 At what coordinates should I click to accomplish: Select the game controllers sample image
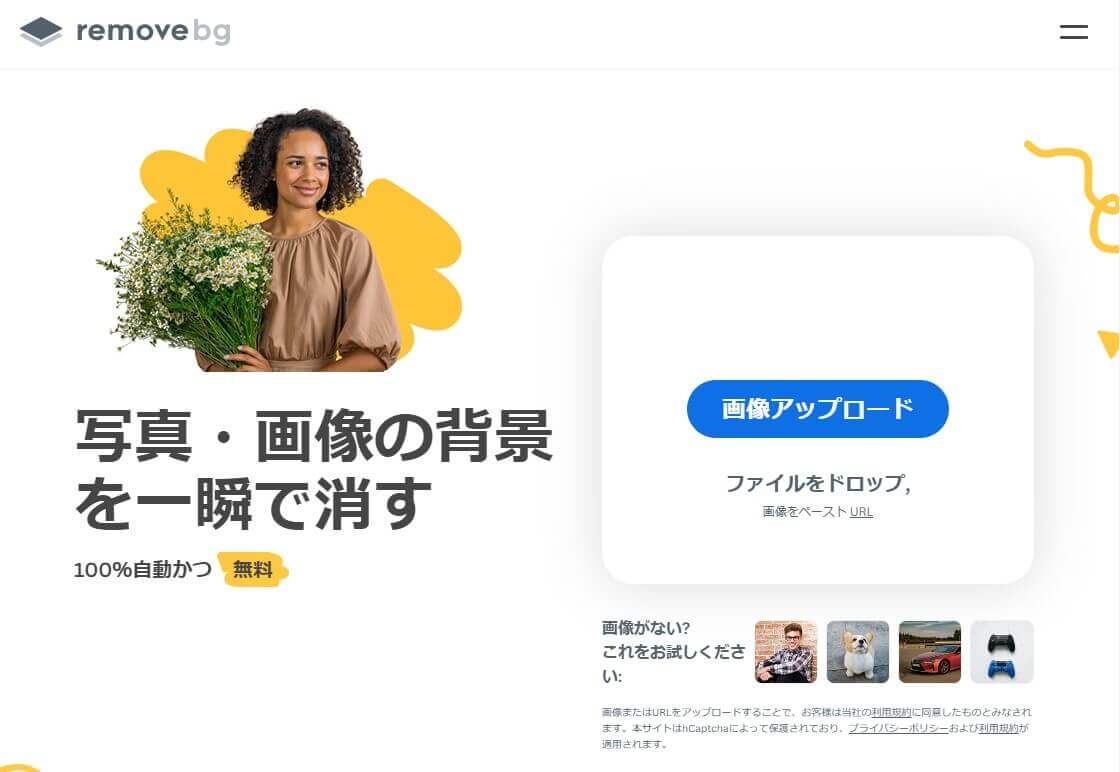tap(1001, 651)
